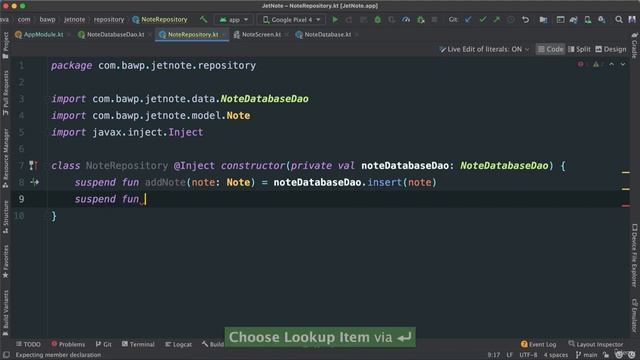Close the NoteDatabaseDao.kt tab
This screenshot has height=360, width=640.
coord(150,35)
